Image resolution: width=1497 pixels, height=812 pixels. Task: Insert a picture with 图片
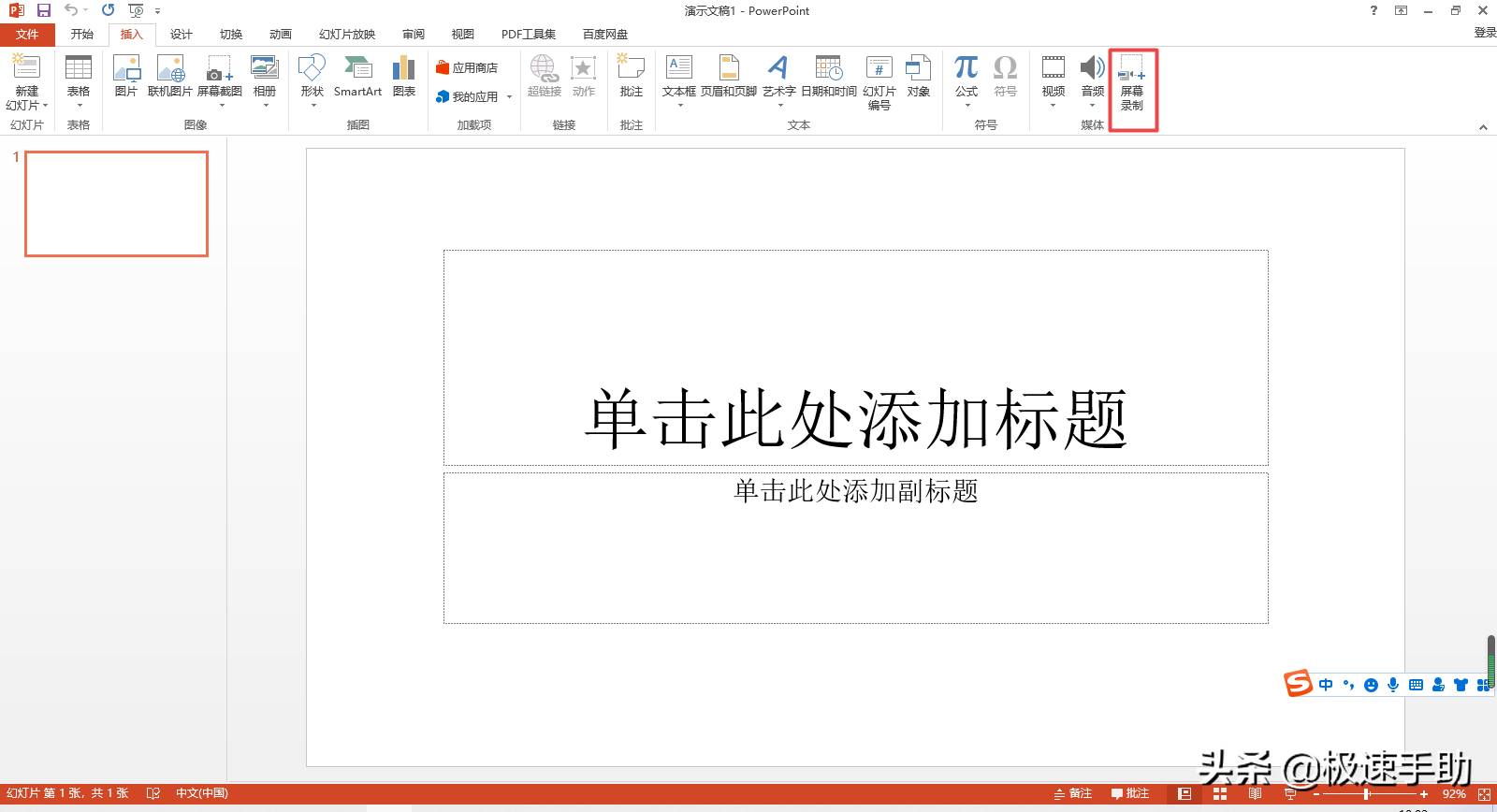pos(126,76)
